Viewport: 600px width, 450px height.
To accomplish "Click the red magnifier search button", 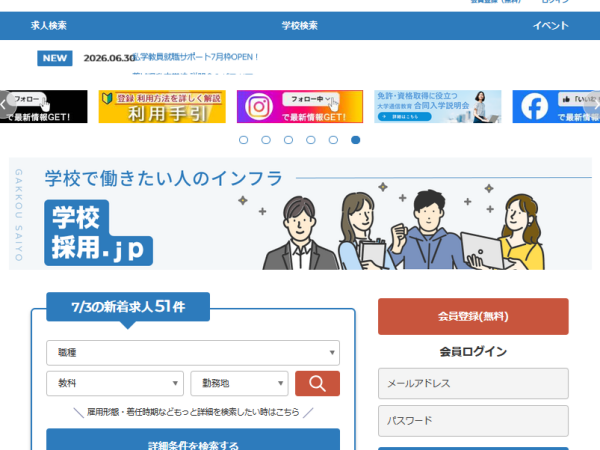I will (317, 383).
